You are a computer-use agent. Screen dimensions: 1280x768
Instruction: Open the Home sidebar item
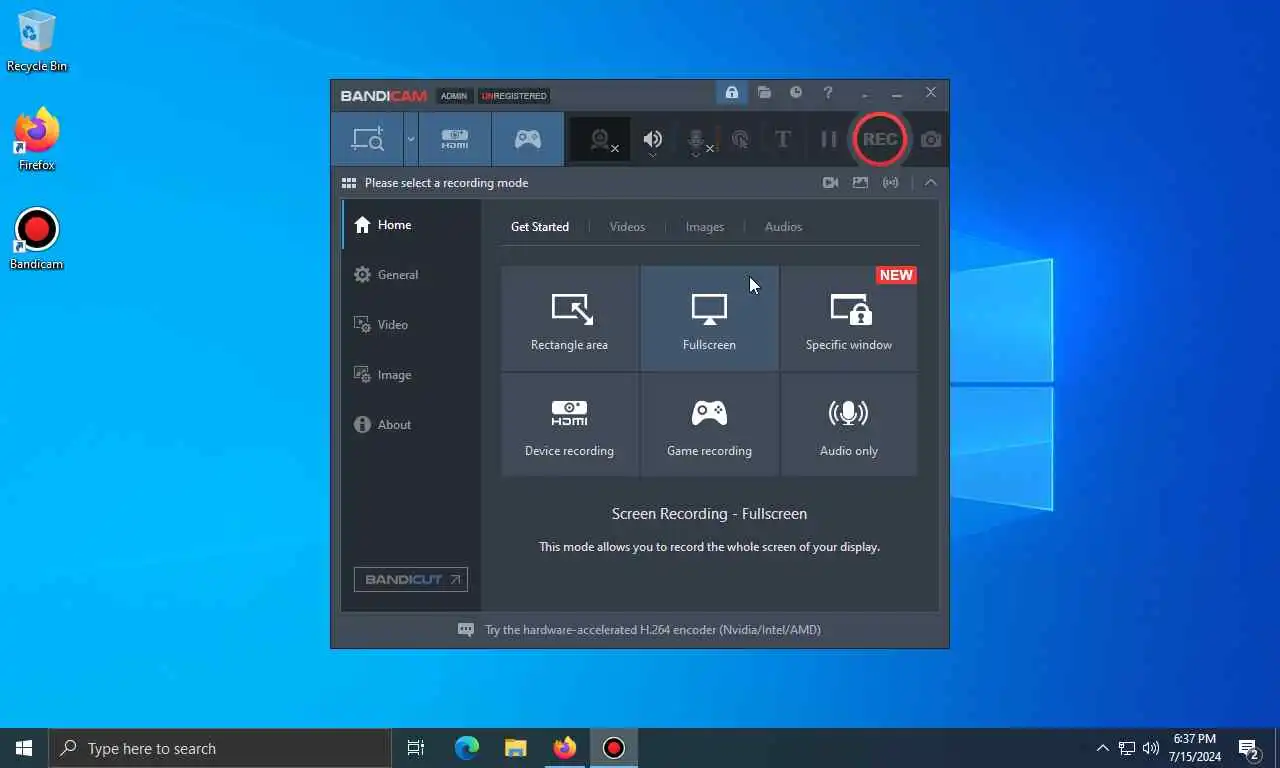pyautogui.click(x=411, y=225)
